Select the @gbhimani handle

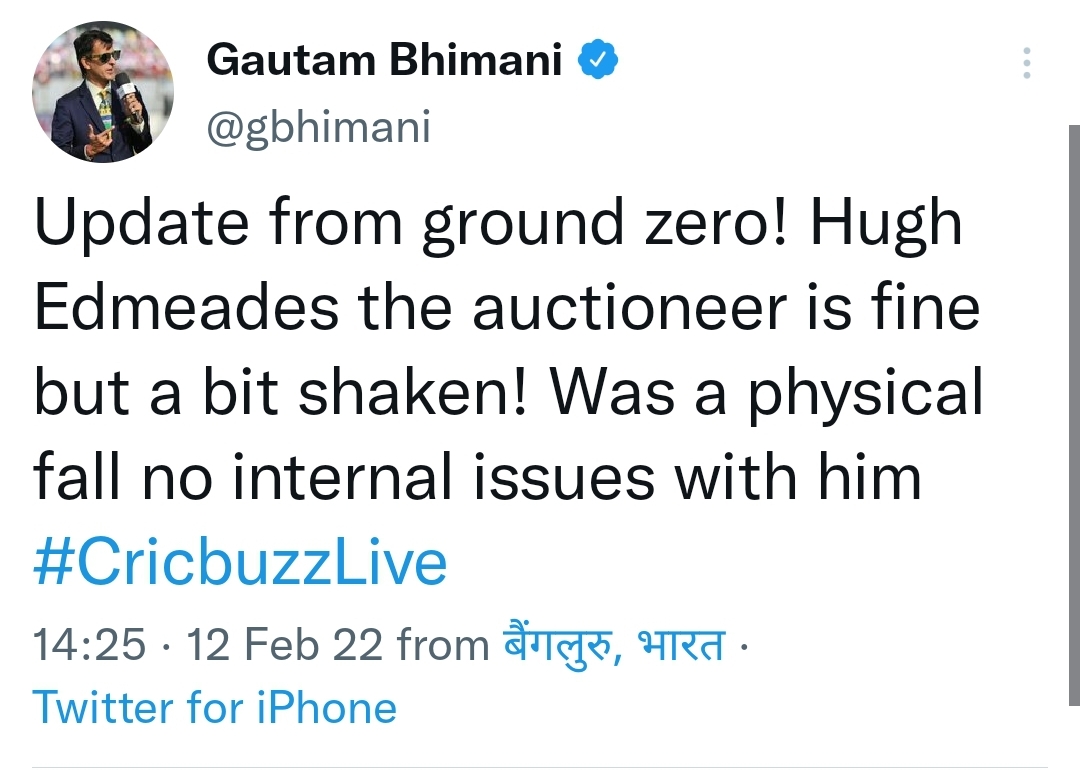318,127
